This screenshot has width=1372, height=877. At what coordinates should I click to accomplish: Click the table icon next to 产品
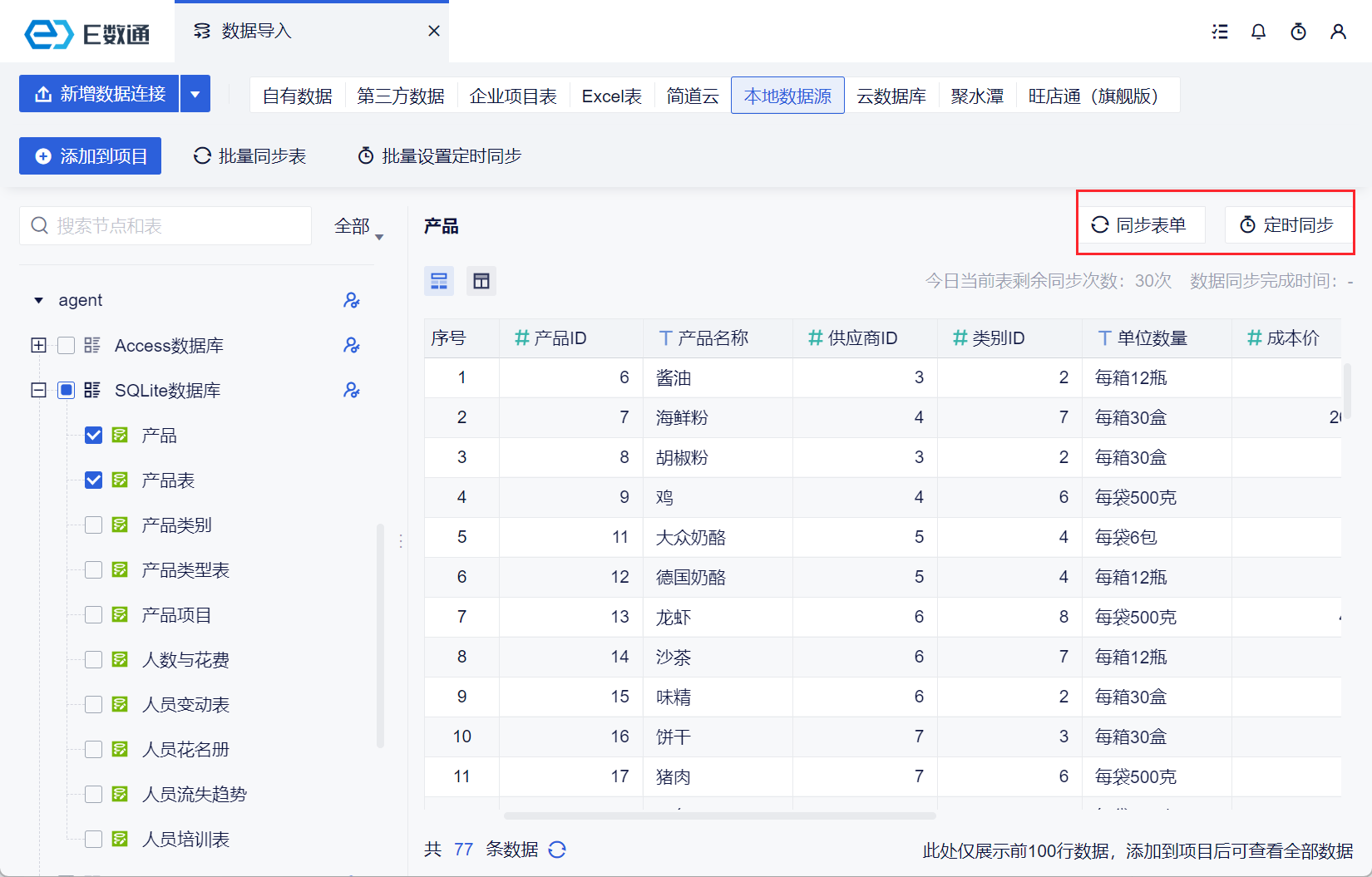pos(121,435)
